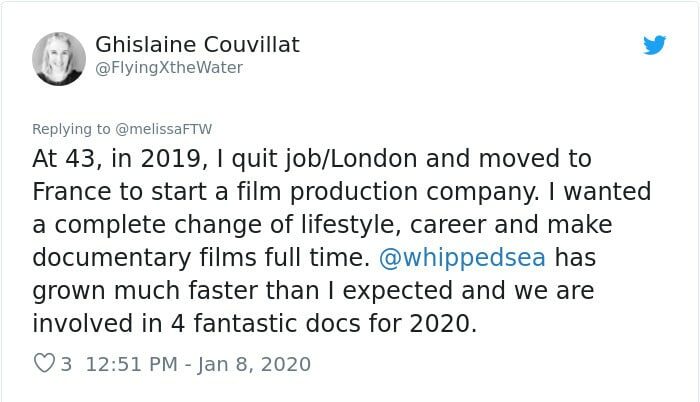Click the 'Replying to' label
This screenshot has height=402, width=700.
pos(71,129)
